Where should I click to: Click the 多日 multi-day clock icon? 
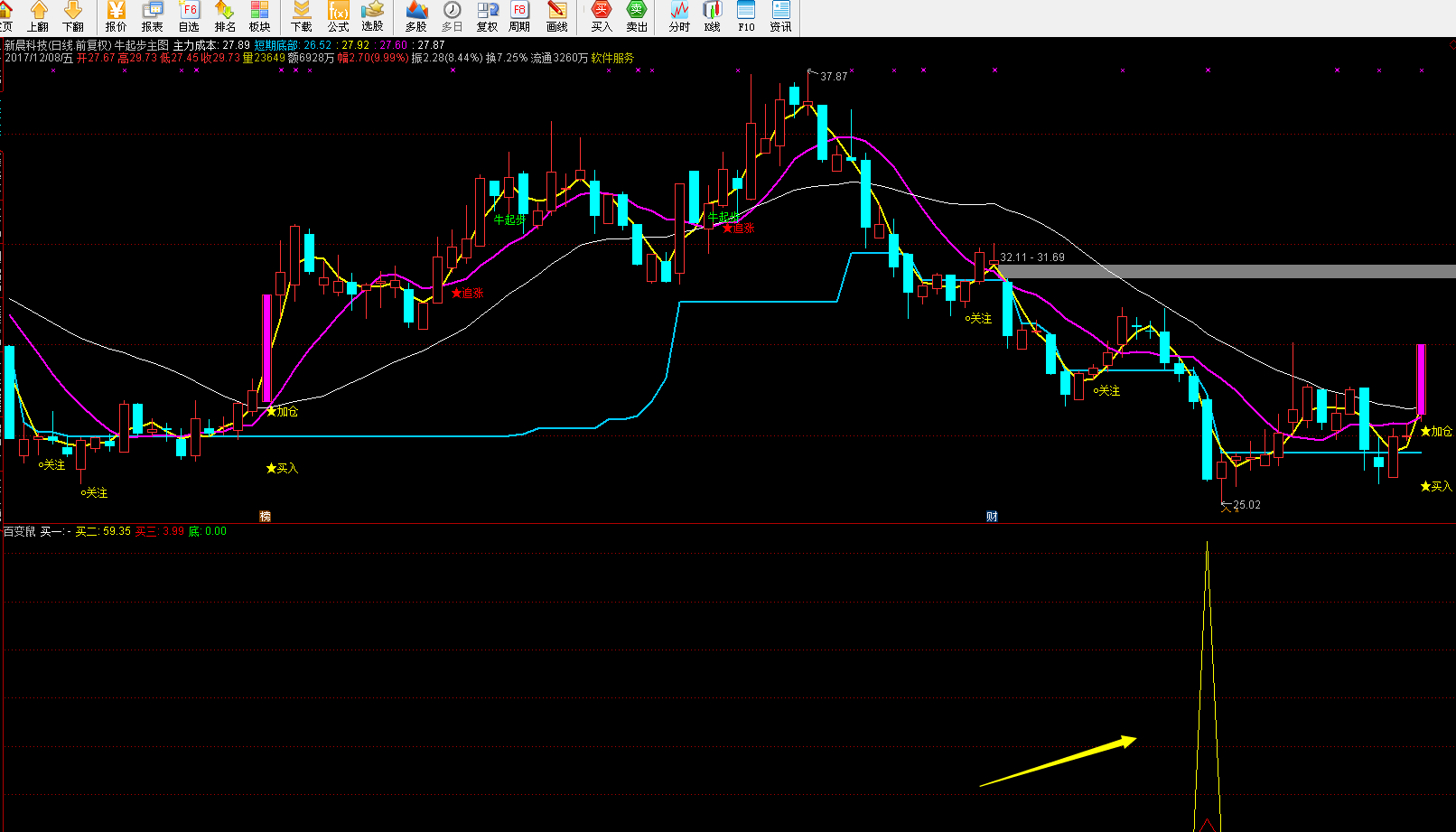pyautogui.click(x=452, y=17)
